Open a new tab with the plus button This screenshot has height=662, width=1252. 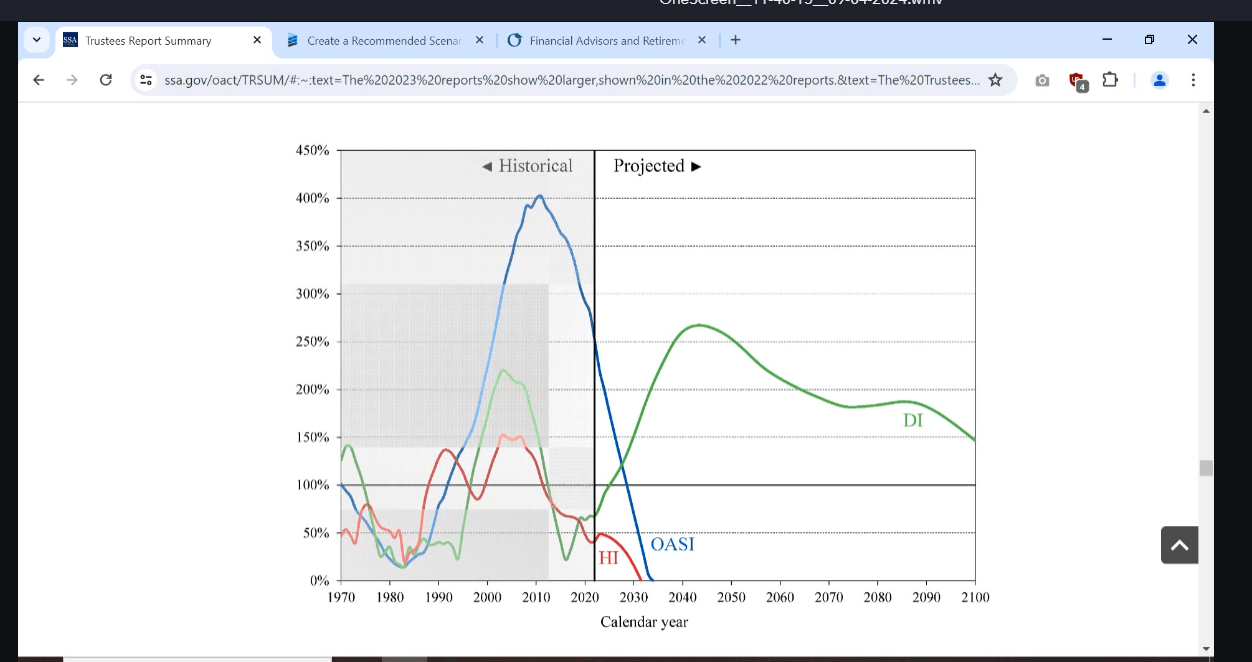point(735,40)
